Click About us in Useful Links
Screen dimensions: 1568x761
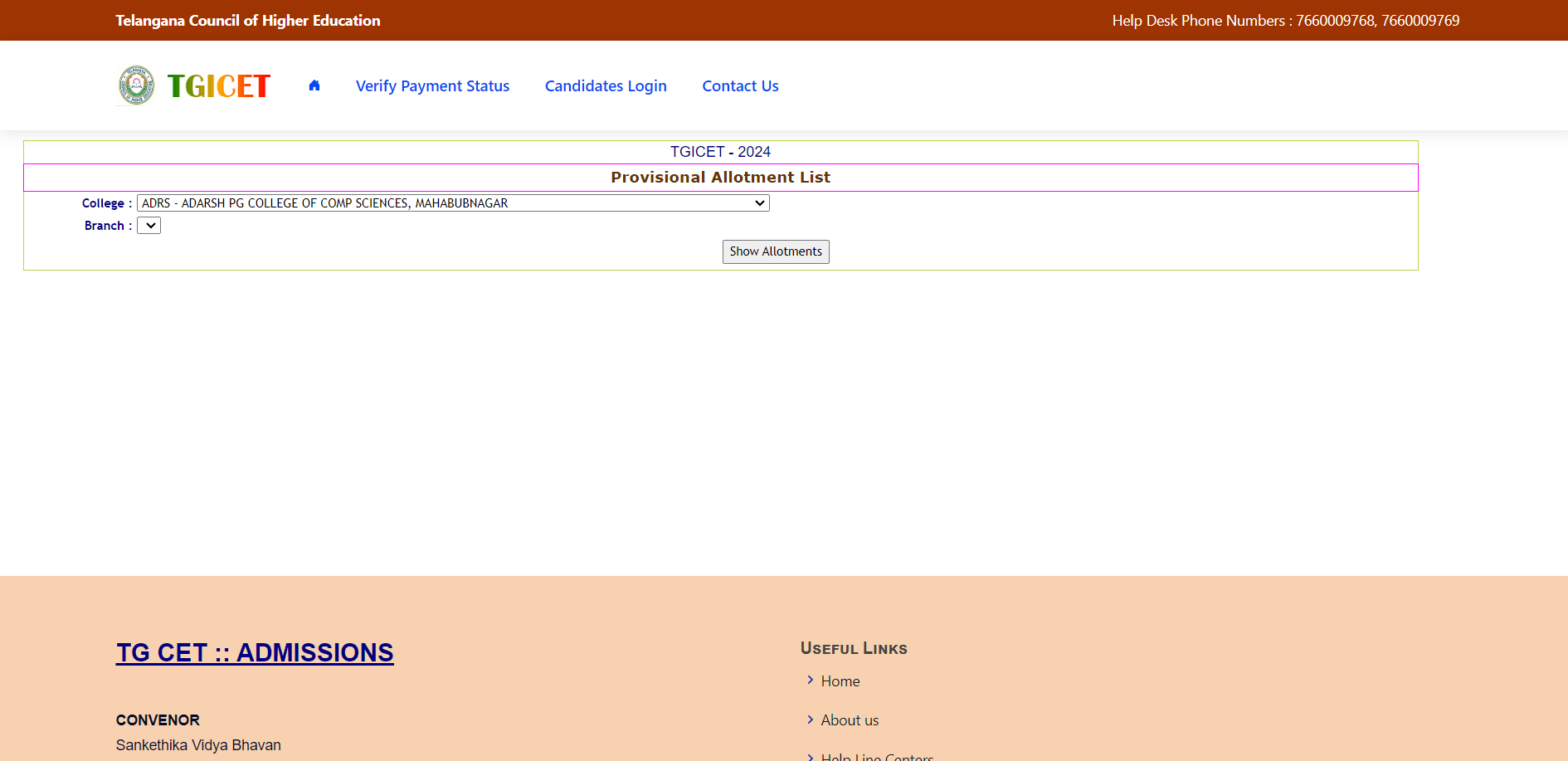pos(850,720)
